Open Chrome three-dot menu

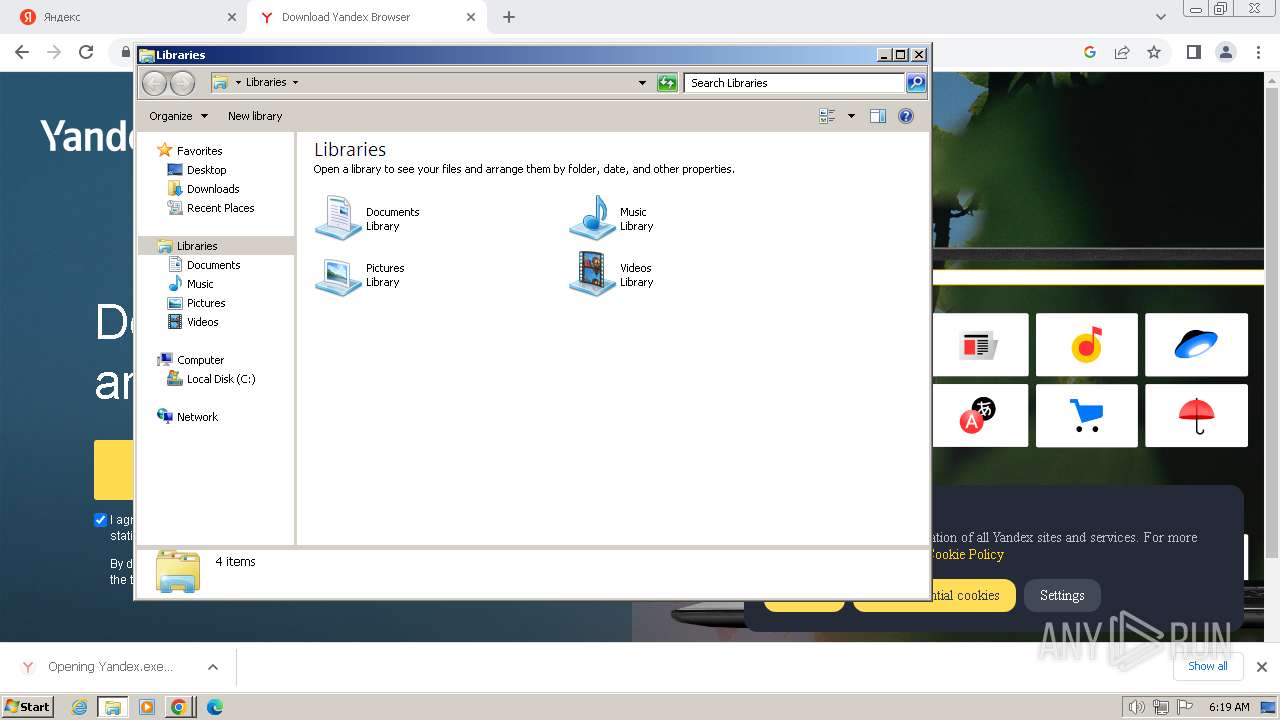(1258, 52)
